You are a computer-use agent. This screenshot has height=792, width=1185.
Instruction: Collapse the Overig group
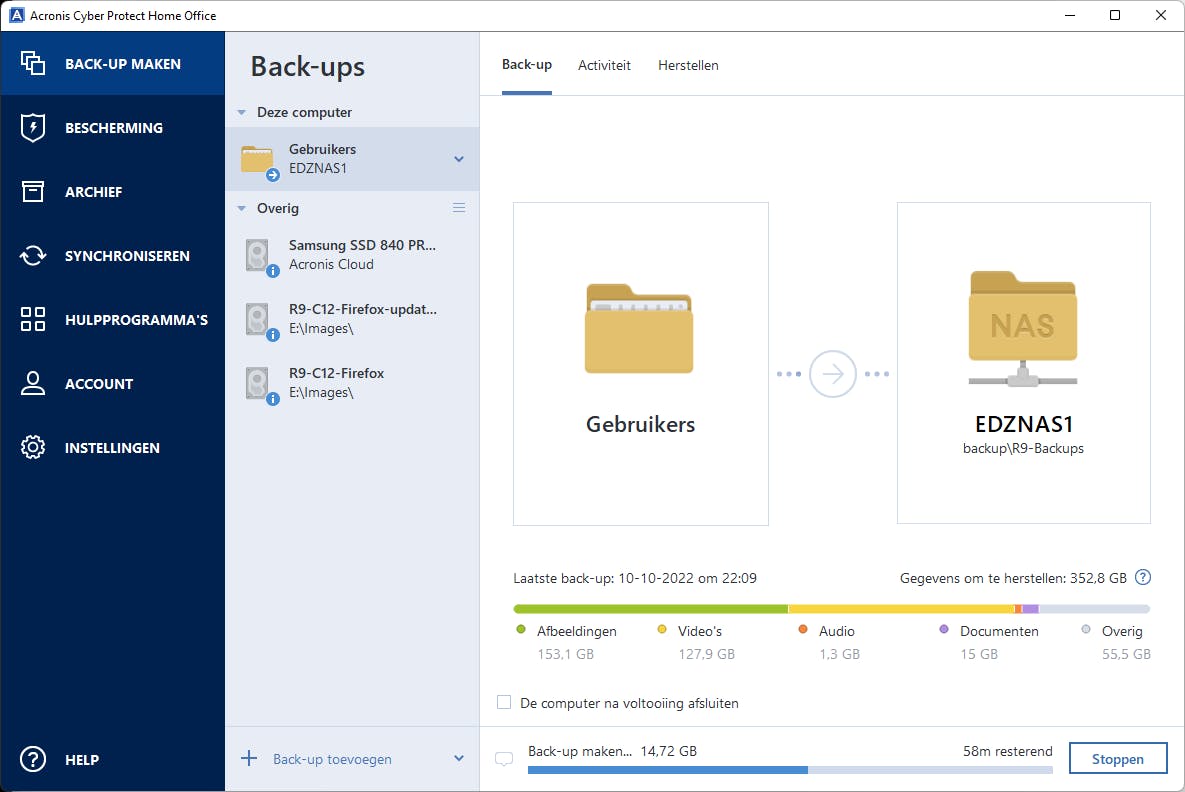point(242,209)
